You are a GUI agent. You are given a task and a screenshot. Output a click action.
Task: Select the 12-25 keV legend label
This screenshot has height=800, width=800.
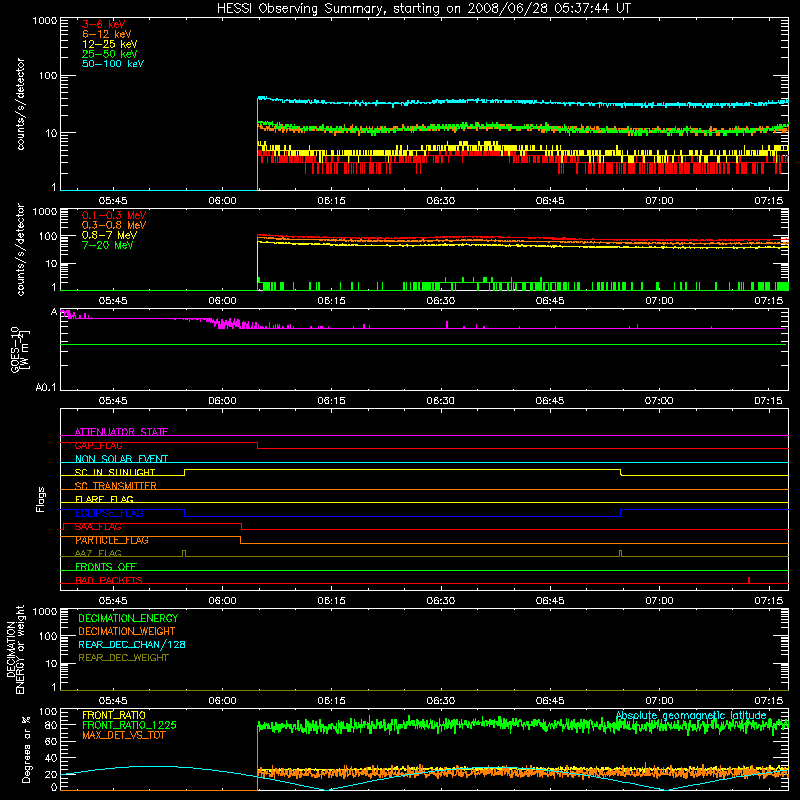tap(110, 44)
